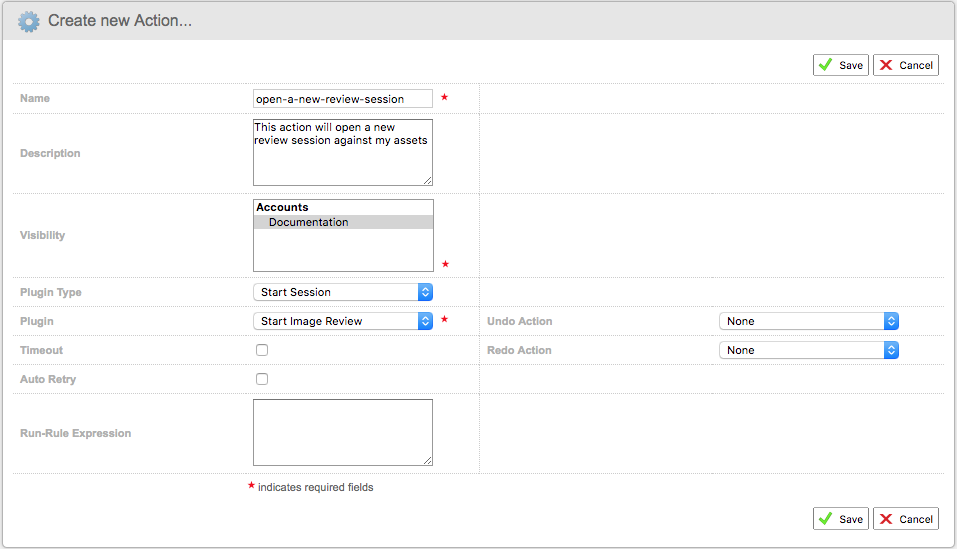Click the Create new Action title text

tap(120, 21)
